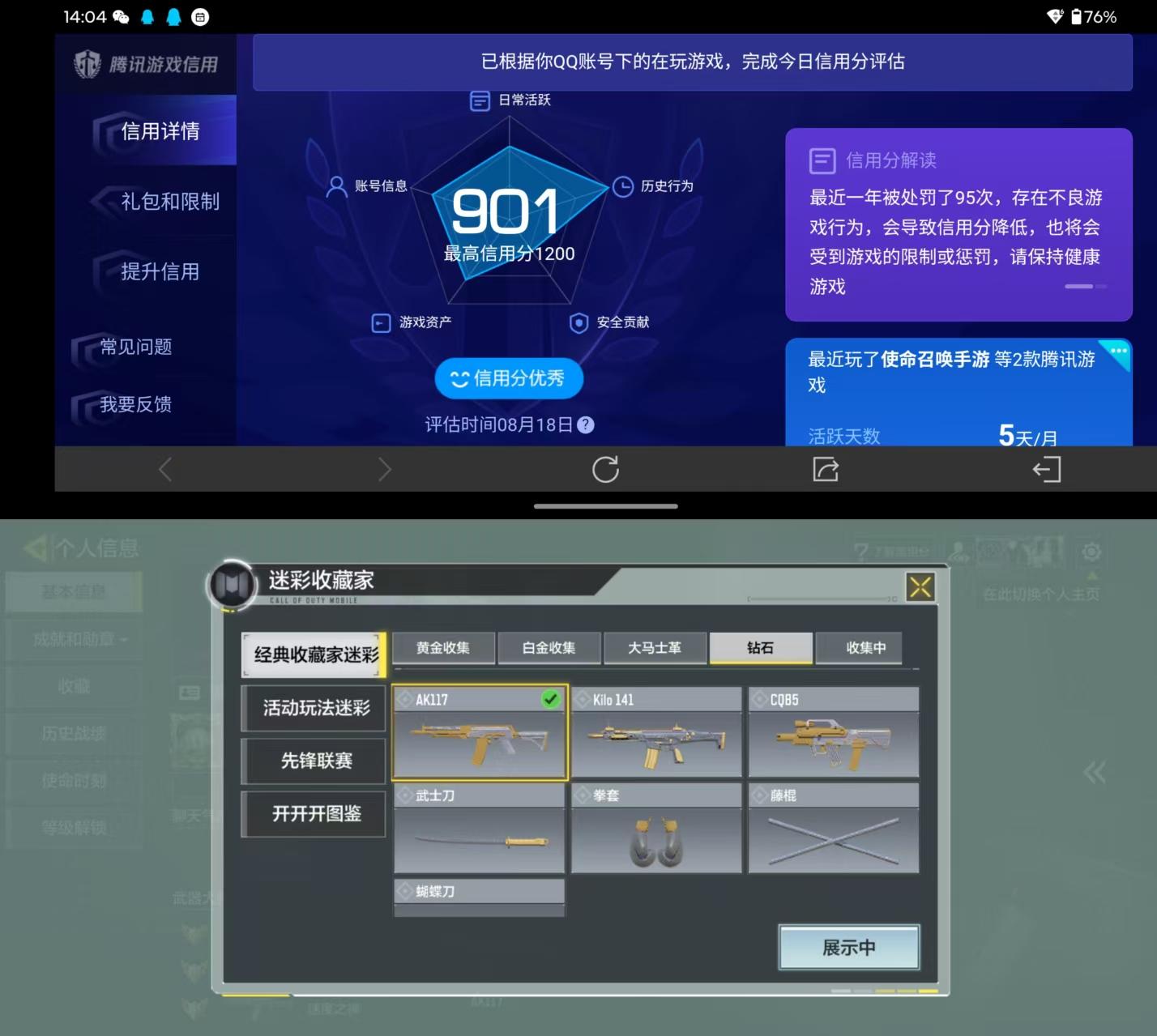Viewport: 1157px width, 1036px height.
Task: Select the AK117 weapon card
Action: click(x=480, y=733)
